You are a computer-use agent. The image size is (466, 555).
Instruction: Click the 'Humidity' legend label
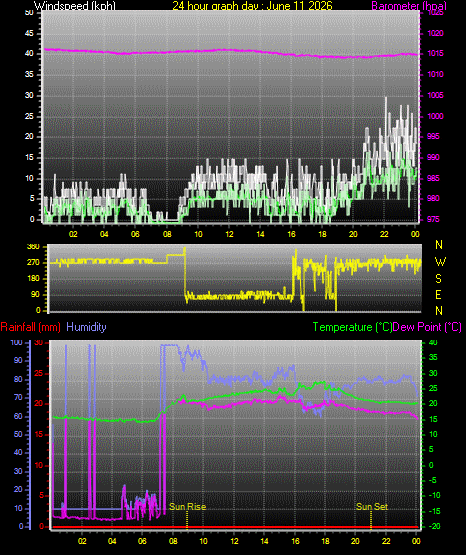click(x=86, y=327)
